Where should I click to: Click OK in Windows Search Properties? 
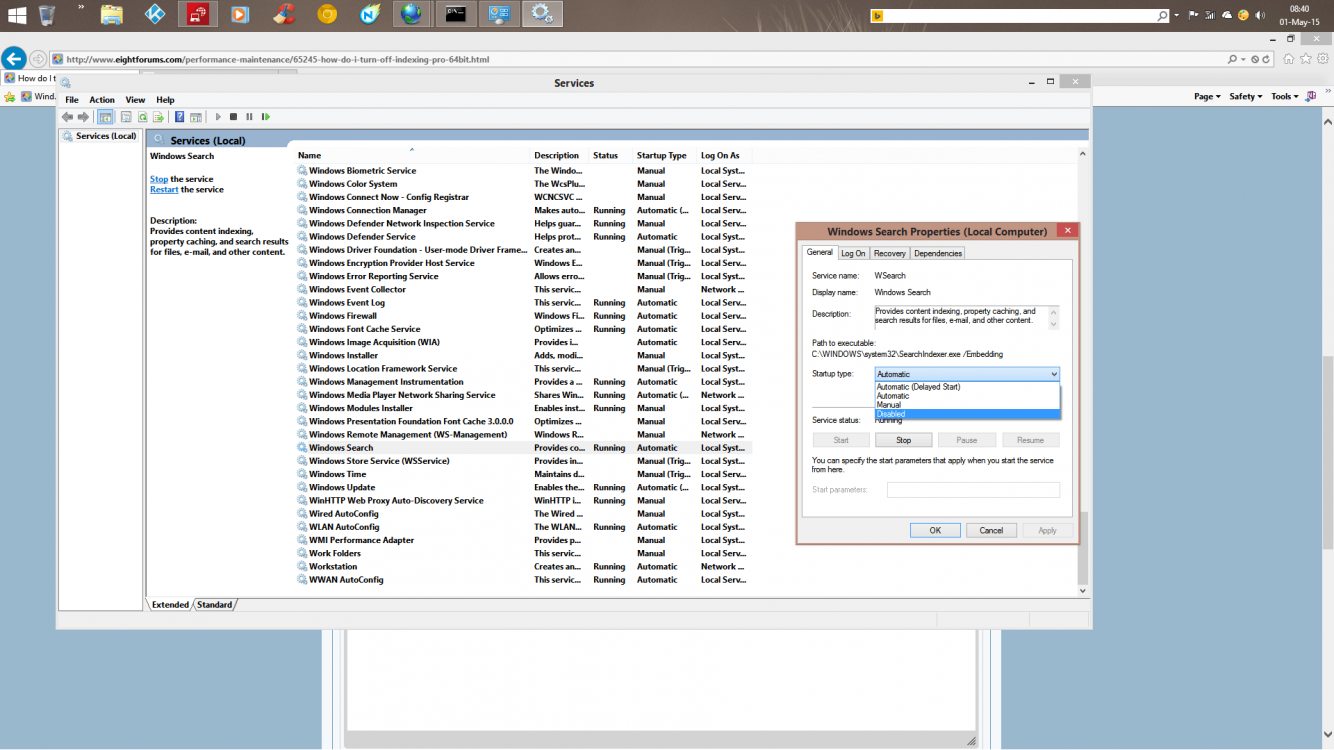click(x=935, y=530)
